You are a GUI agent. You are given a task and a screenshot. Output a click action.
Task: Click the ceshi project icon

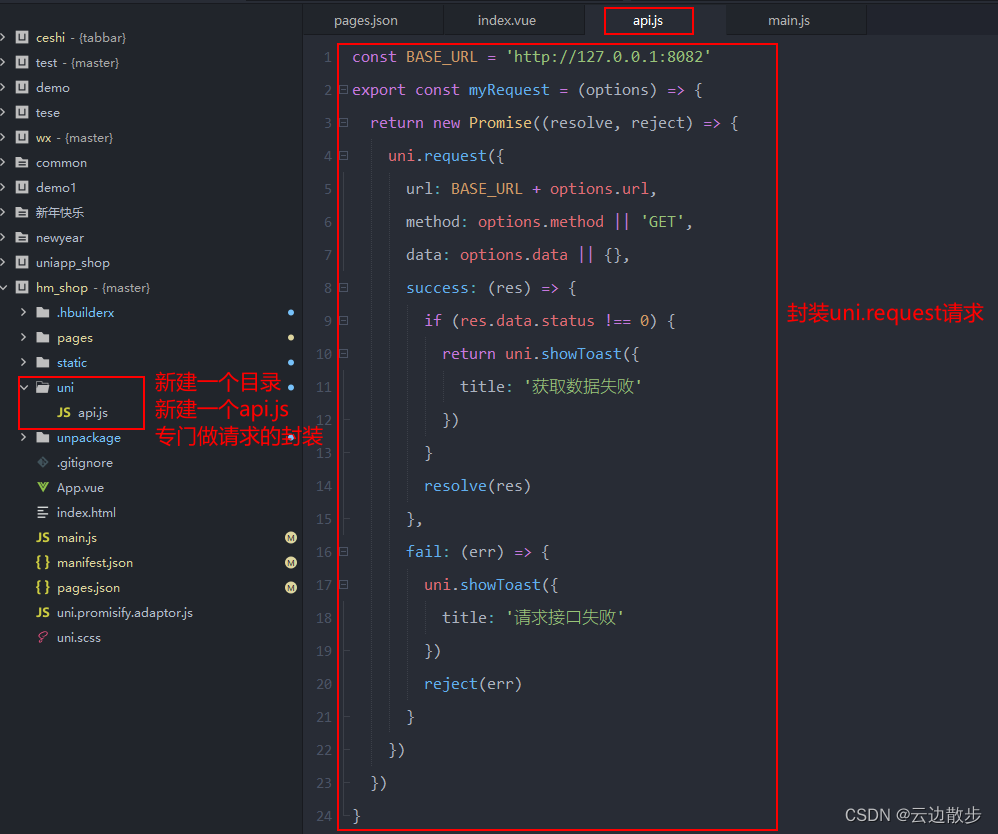pos(22,38)
